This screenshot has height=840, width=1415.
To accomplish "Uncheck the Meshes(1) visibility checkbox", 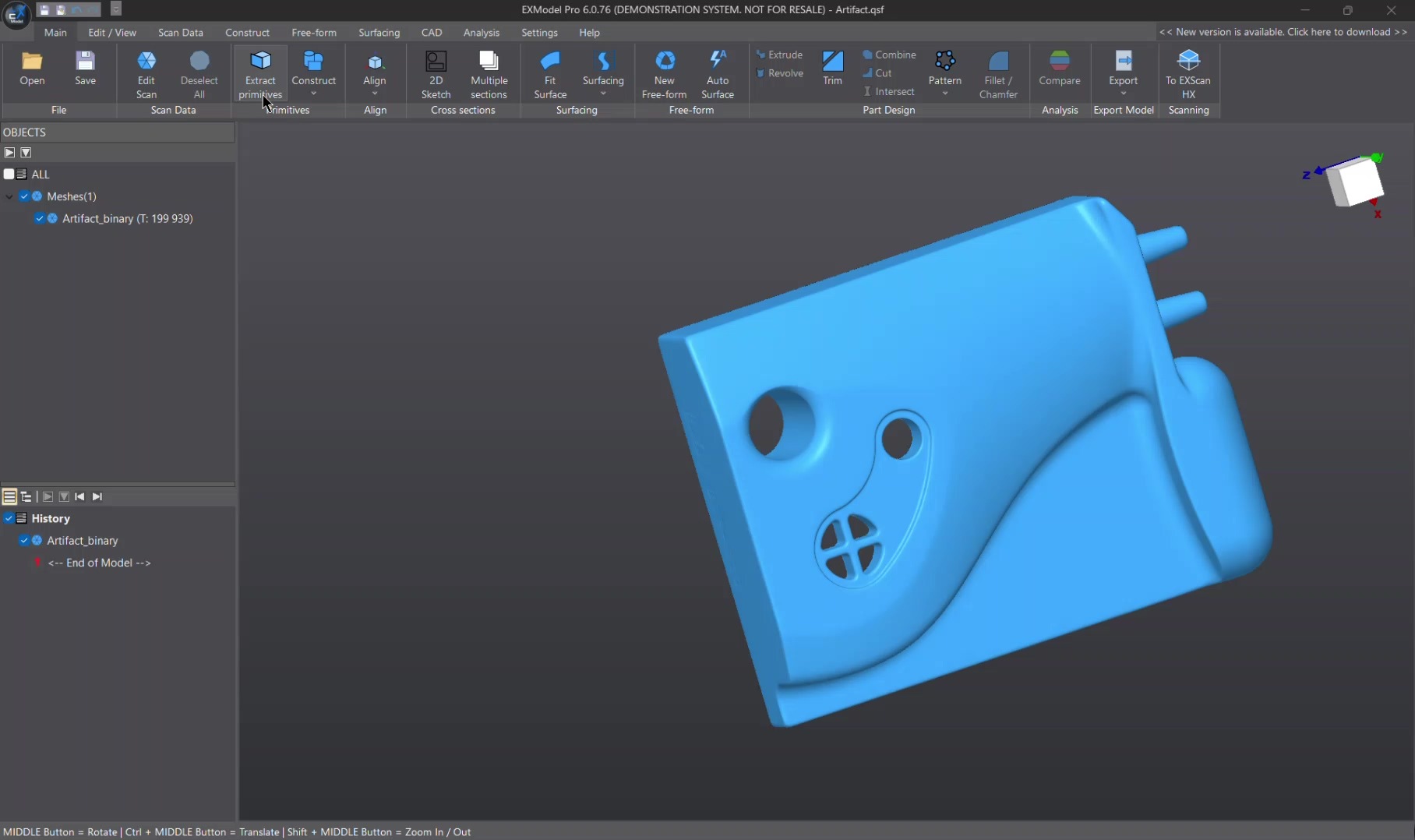I will click(24, 196).
